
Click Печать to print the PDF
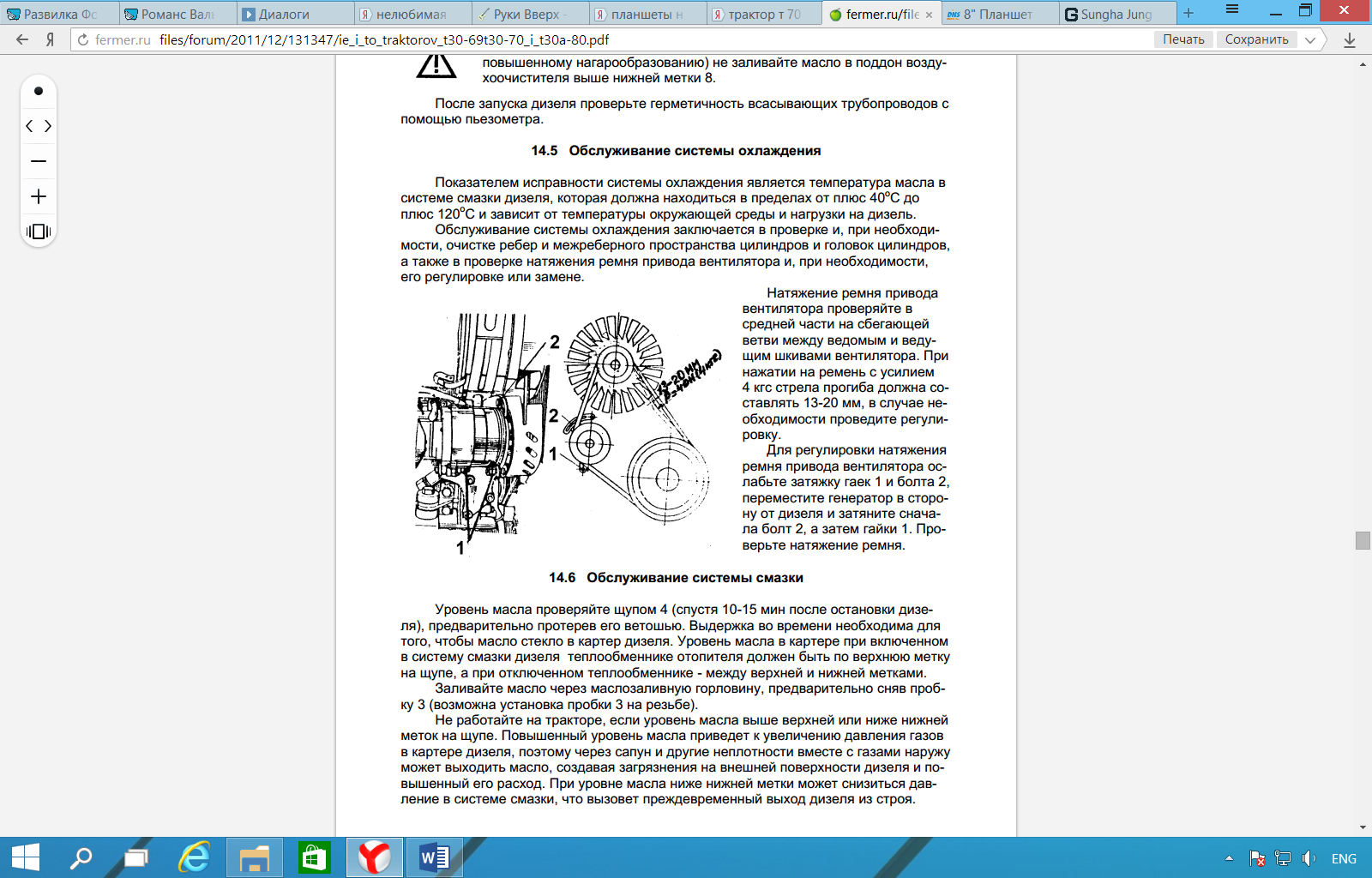[x=1183, y=39]
